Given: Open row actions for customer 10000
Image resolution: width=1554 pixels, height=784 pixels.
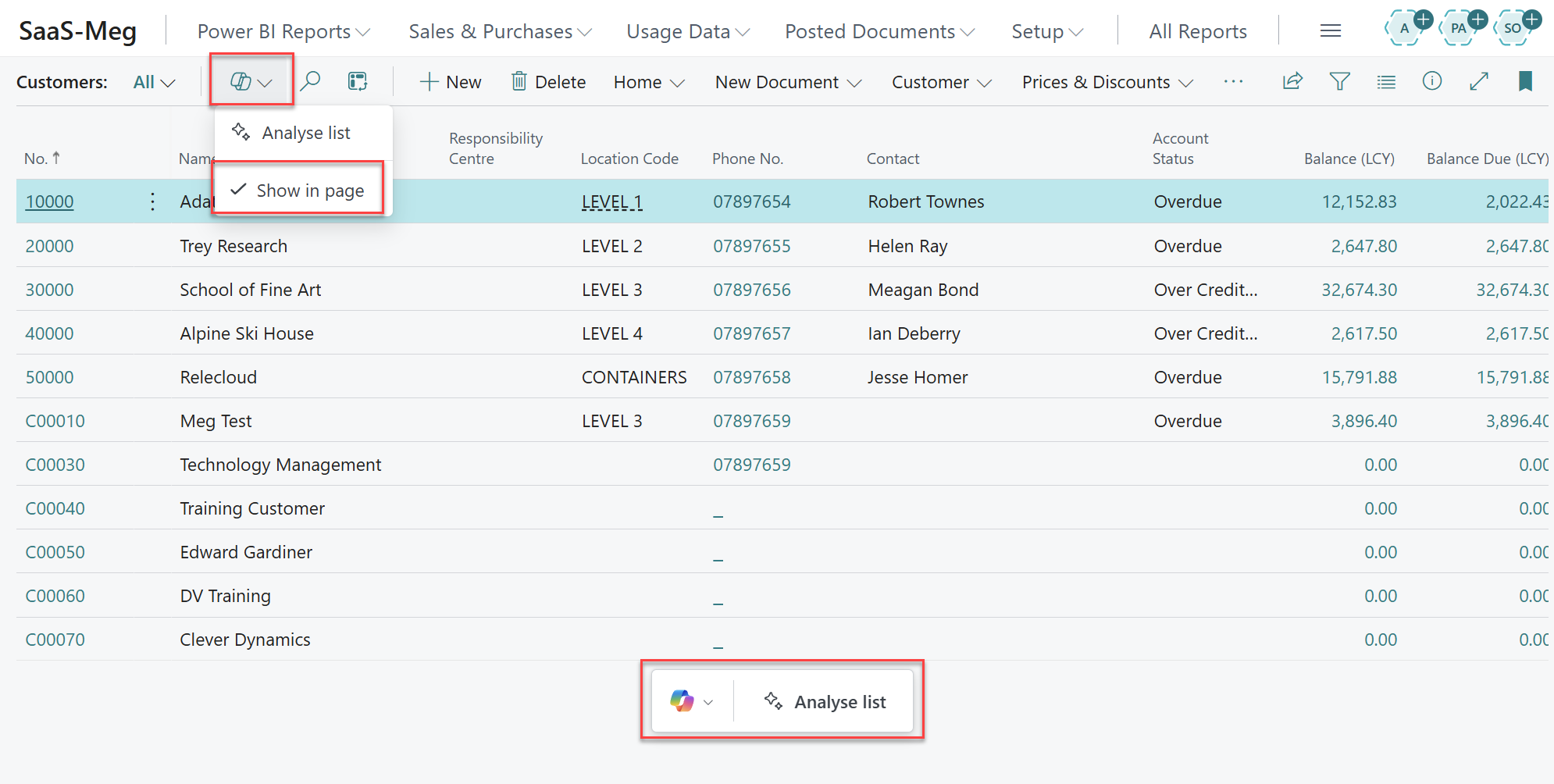Looking at the screenshot, I should [152, 201].
